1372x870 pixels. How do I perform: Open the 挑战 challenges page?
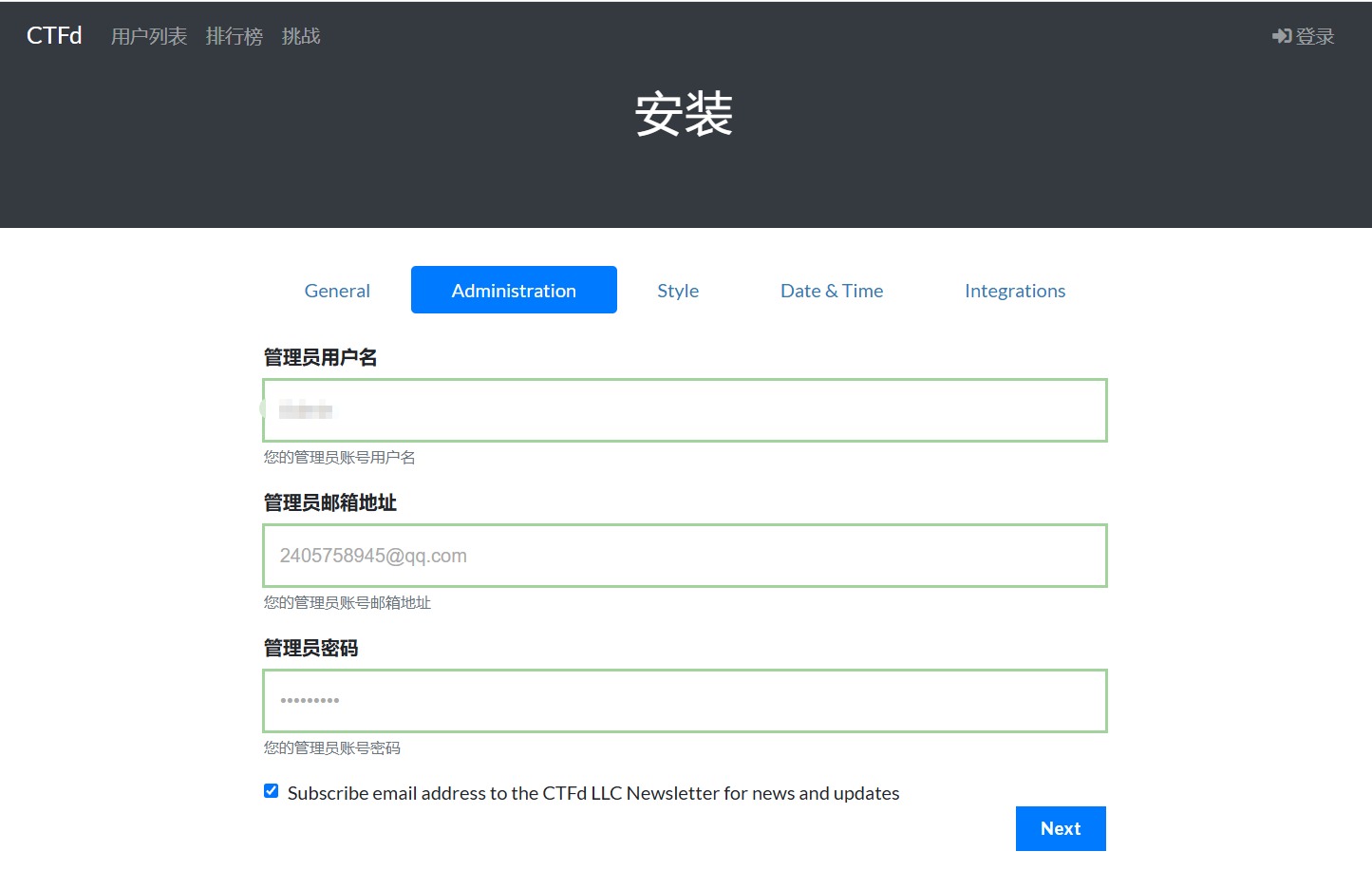(301, 36)
